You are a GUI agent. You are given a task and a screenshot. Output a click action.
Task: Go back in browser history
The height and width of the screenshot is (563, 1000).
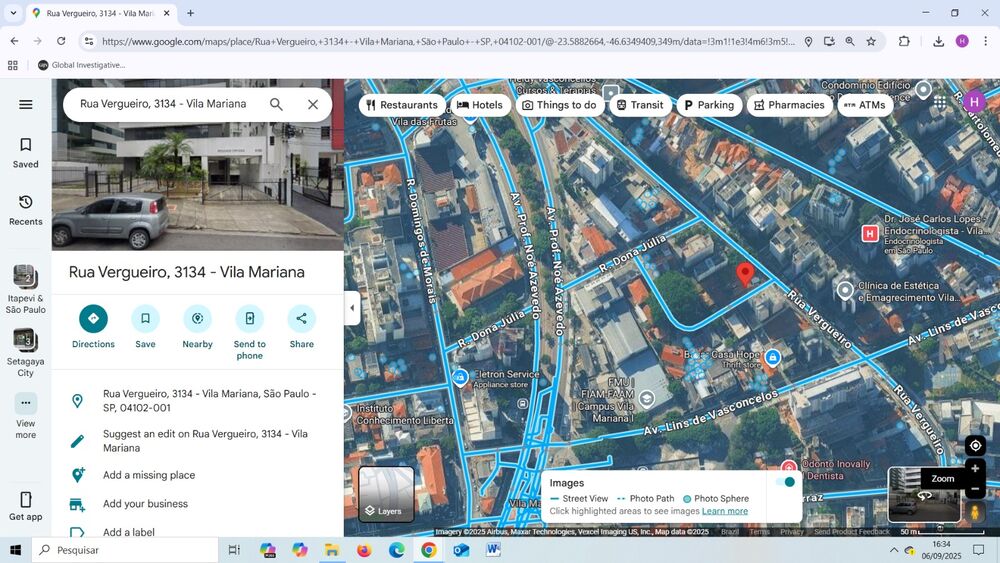pos(15,41)
